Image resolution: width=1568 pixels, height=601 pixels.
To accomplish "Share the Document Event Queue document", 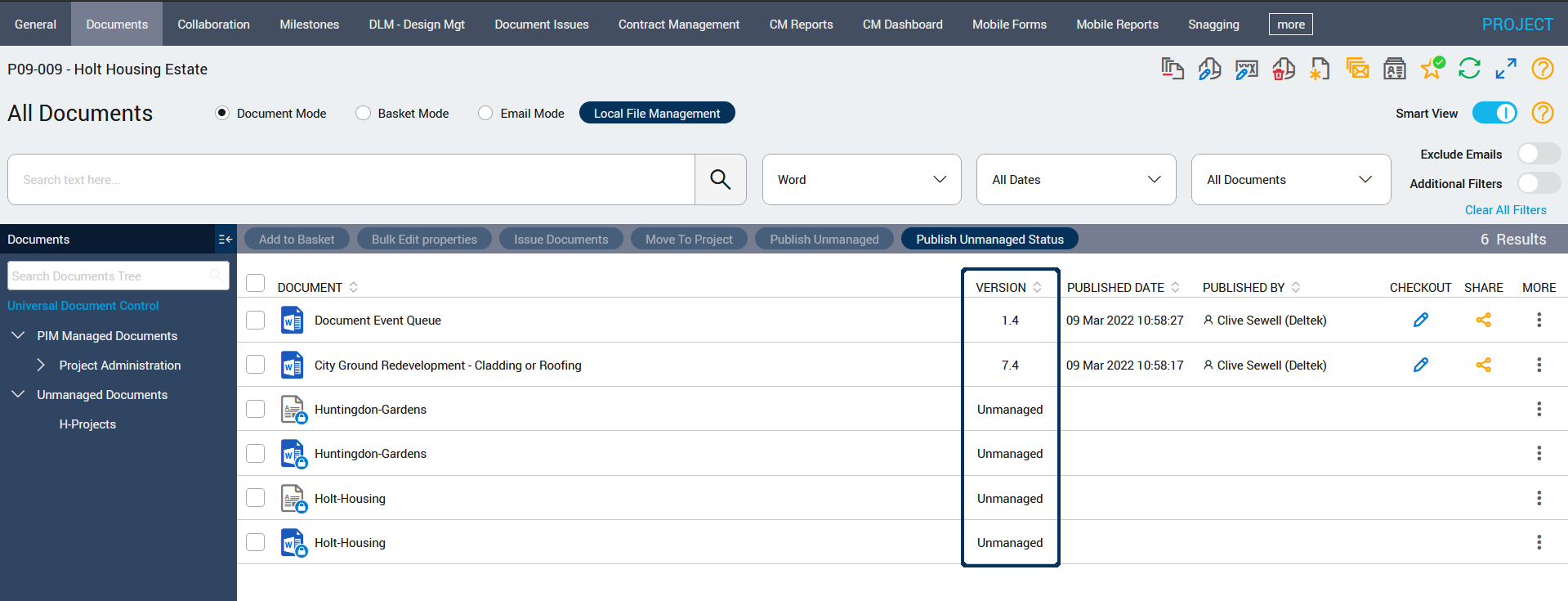I will [x=1483, y=320].
